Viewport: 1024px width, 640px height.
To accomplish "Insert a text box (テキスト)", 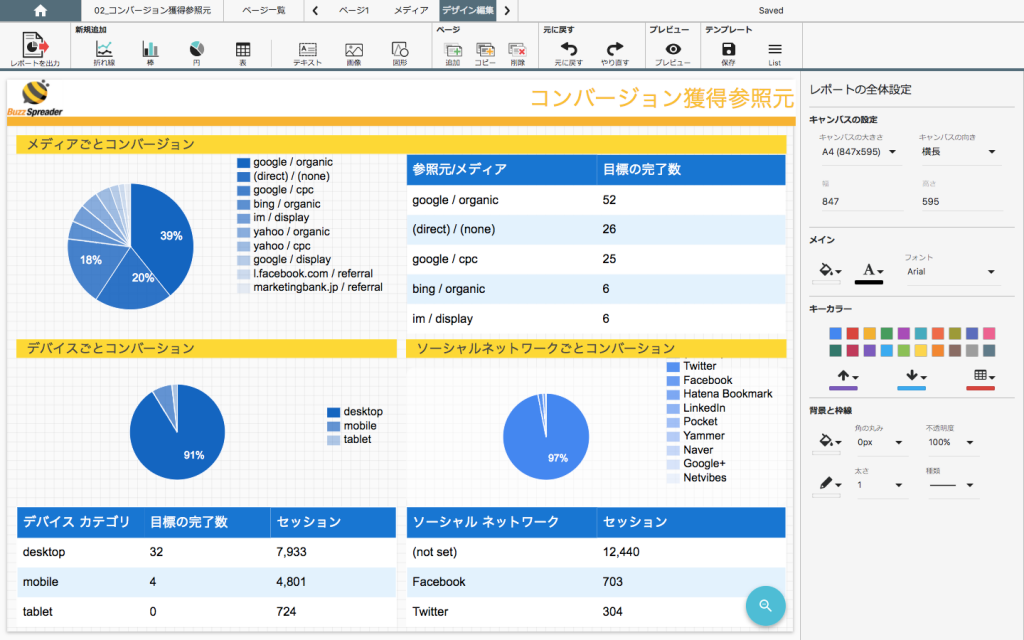I will pos(307,53).
